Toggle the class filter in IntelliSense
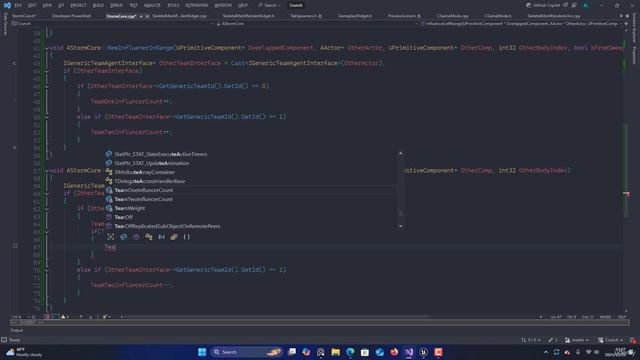The image size is (640, 360). 149,237
